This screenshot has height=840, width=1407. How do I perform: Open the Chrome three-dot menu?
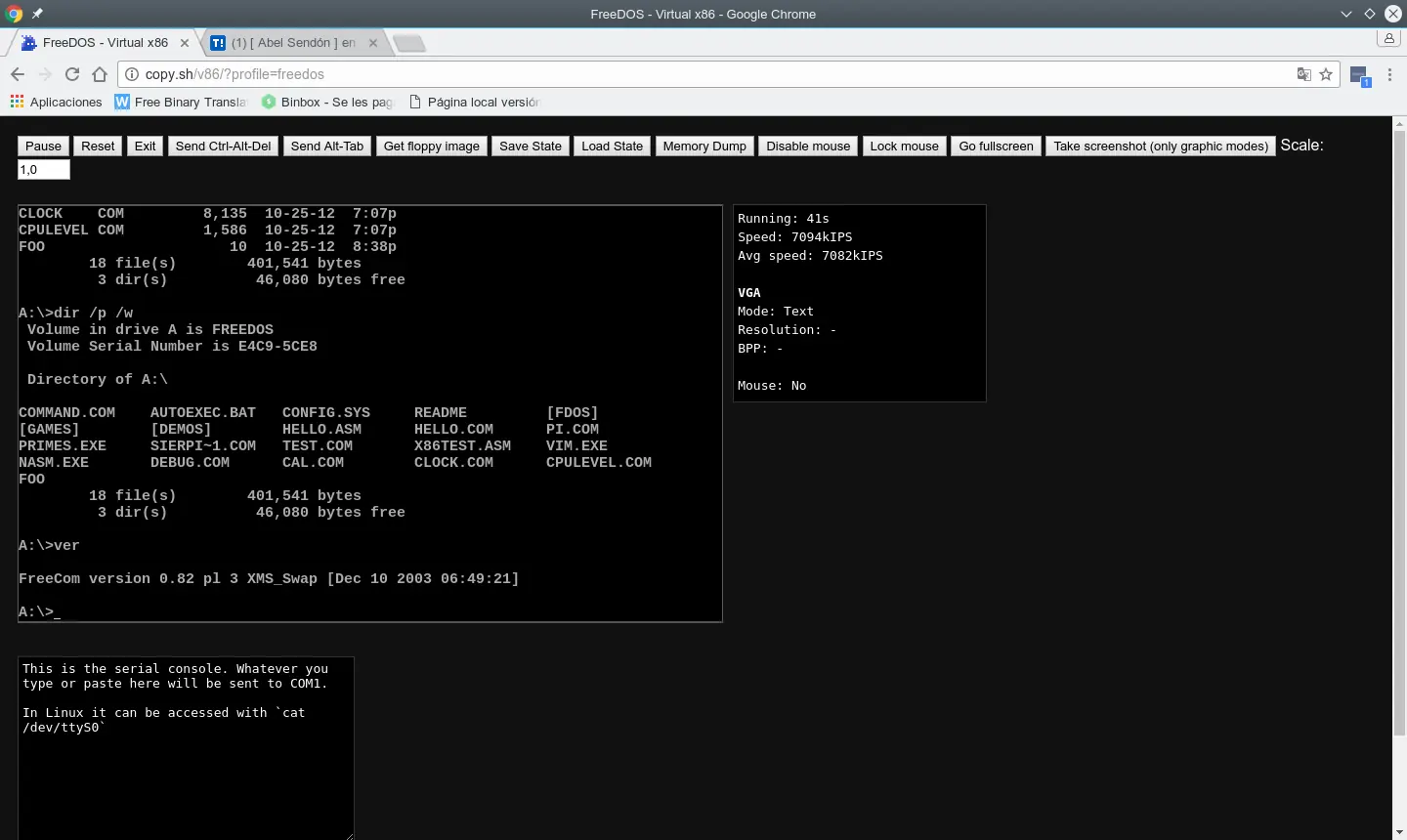coord(1389,74)
